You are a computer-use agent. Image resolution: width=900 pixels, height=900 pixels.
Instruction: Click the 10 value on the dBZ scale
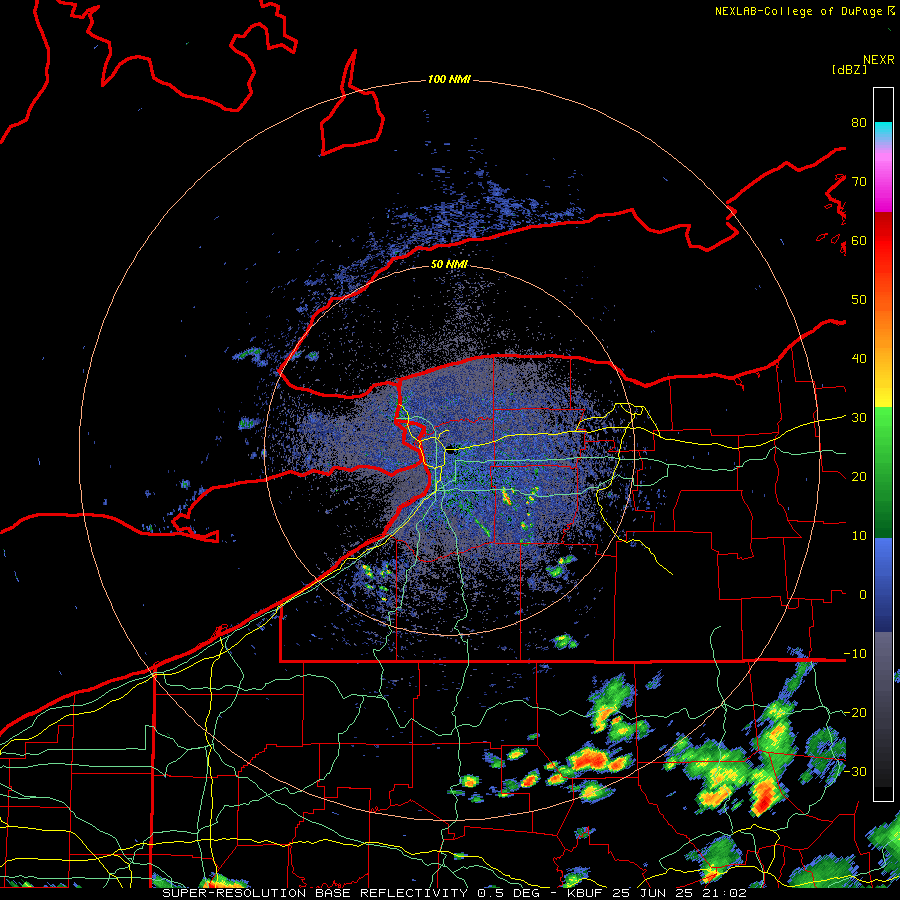pyautogui.click(x=859, y=536)
